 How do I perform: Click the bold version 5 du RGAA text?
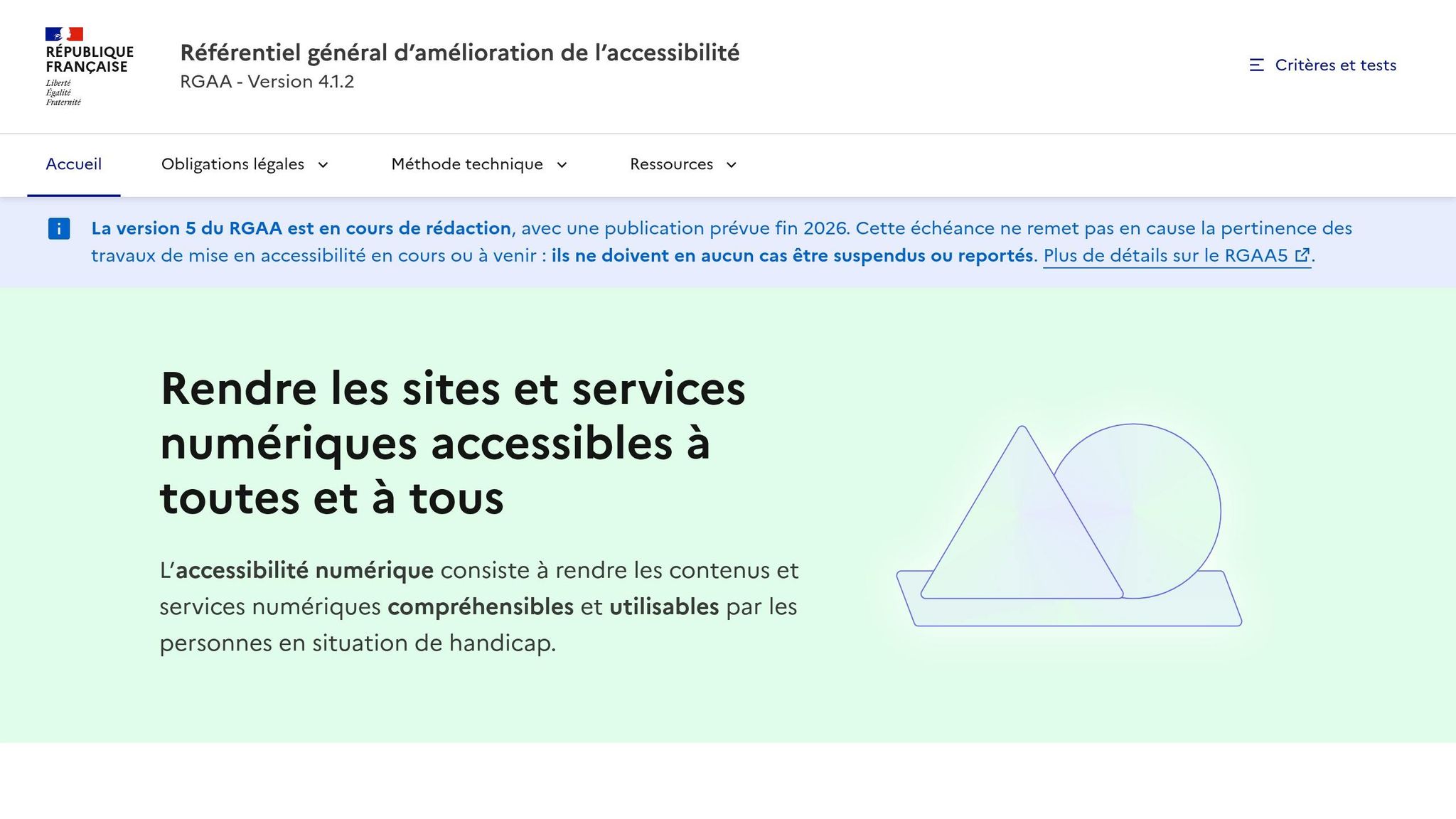301,228
